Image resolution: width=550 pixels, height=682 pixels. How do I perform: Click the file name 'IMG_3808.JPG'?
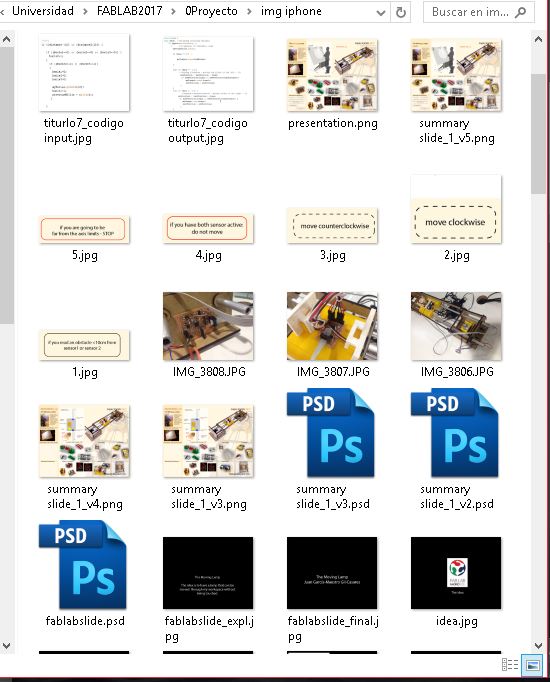click(x=209, y=371)
